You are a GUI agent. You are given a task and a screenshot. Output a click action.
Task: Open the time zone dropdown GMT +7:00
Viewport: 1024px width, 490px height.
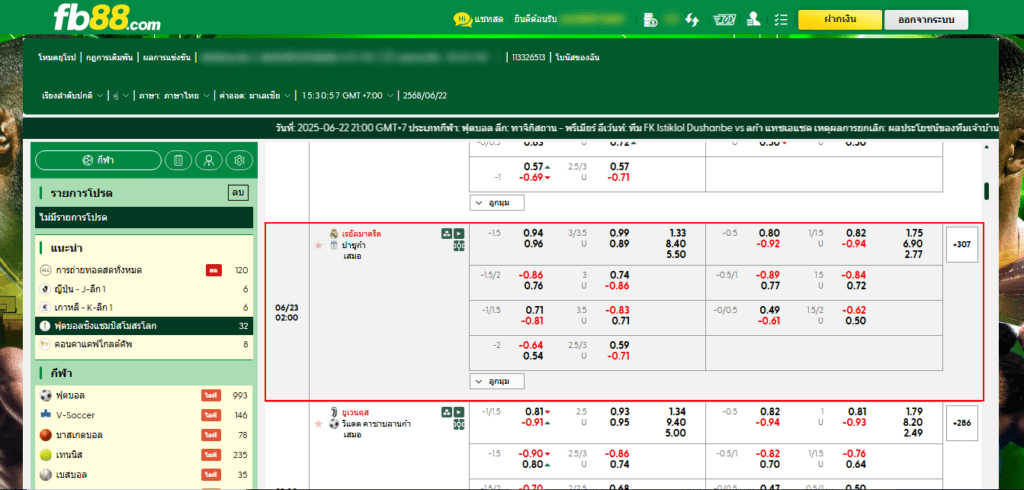(x=347, y=95)
